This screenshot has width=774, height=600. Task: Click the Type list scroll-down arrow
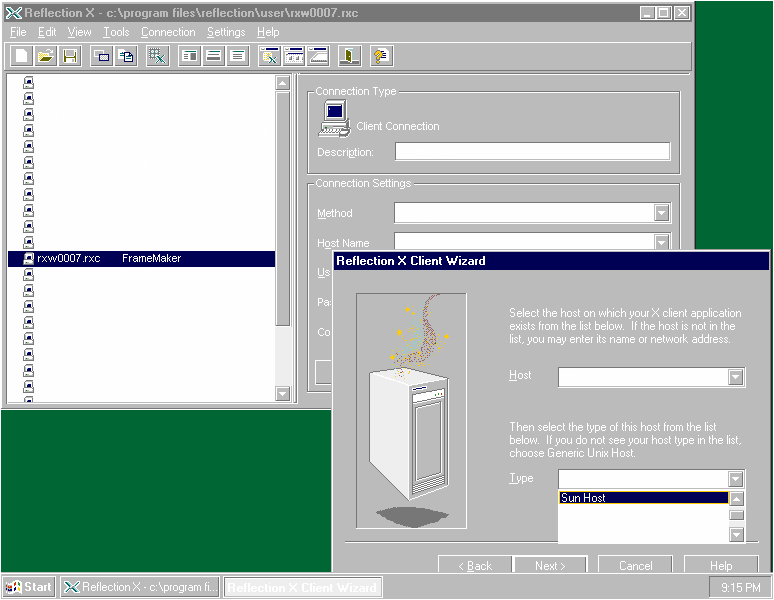coord(736,534)
